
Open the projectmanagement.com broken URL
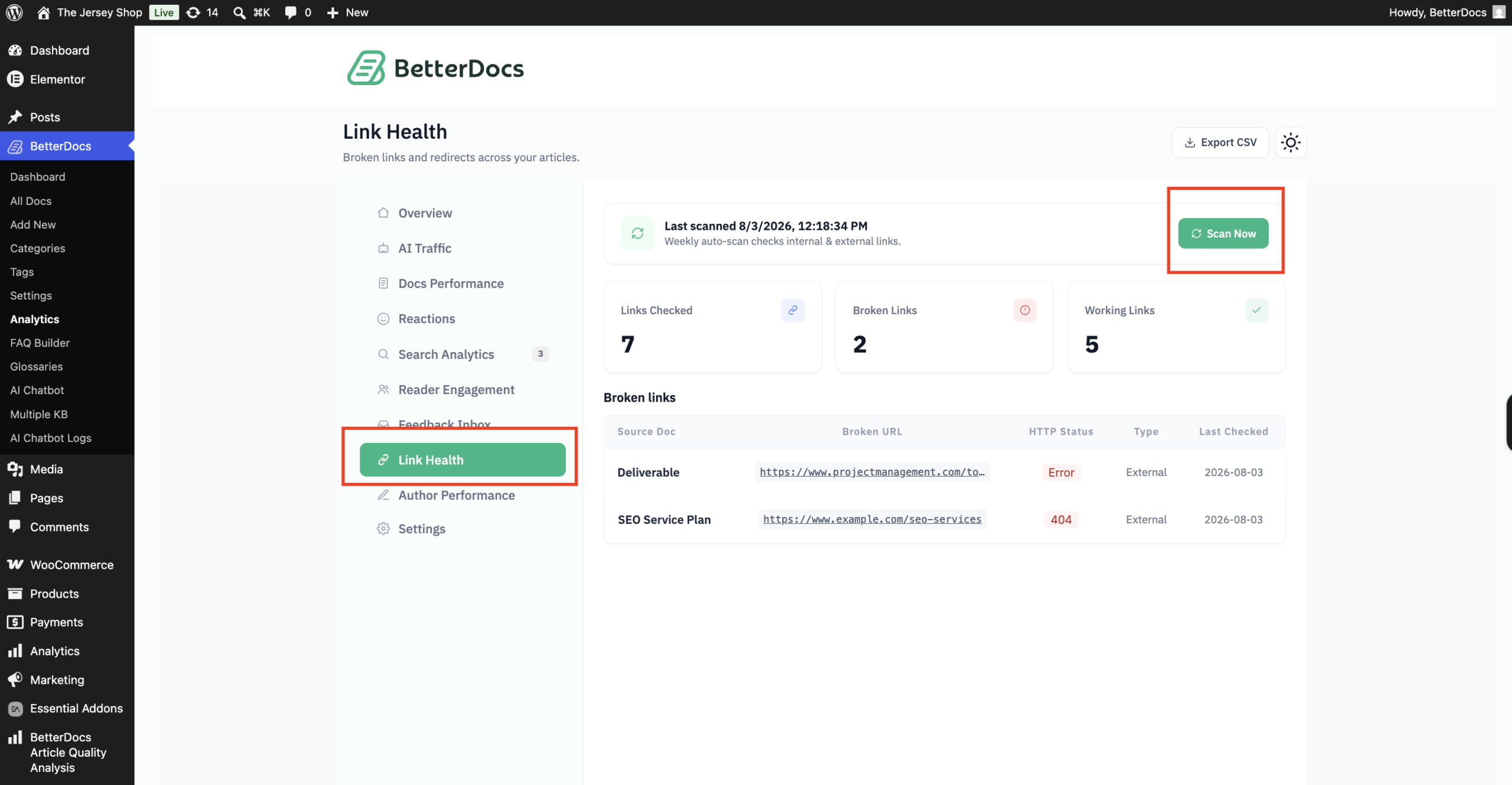click(x=872, y=472)
